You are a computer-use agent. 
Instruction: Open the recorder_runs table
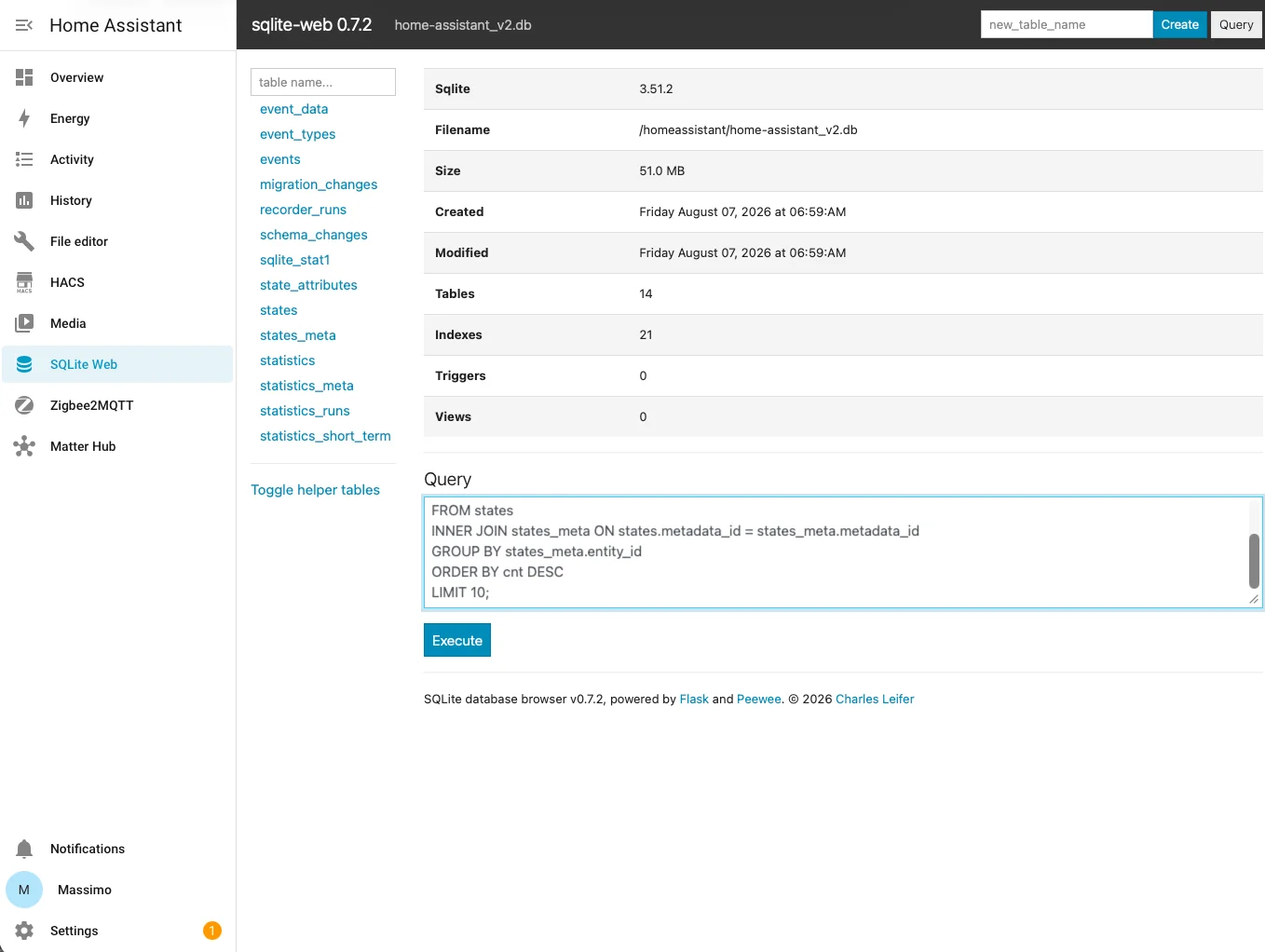pyautogui.click(x=303, y=210)
